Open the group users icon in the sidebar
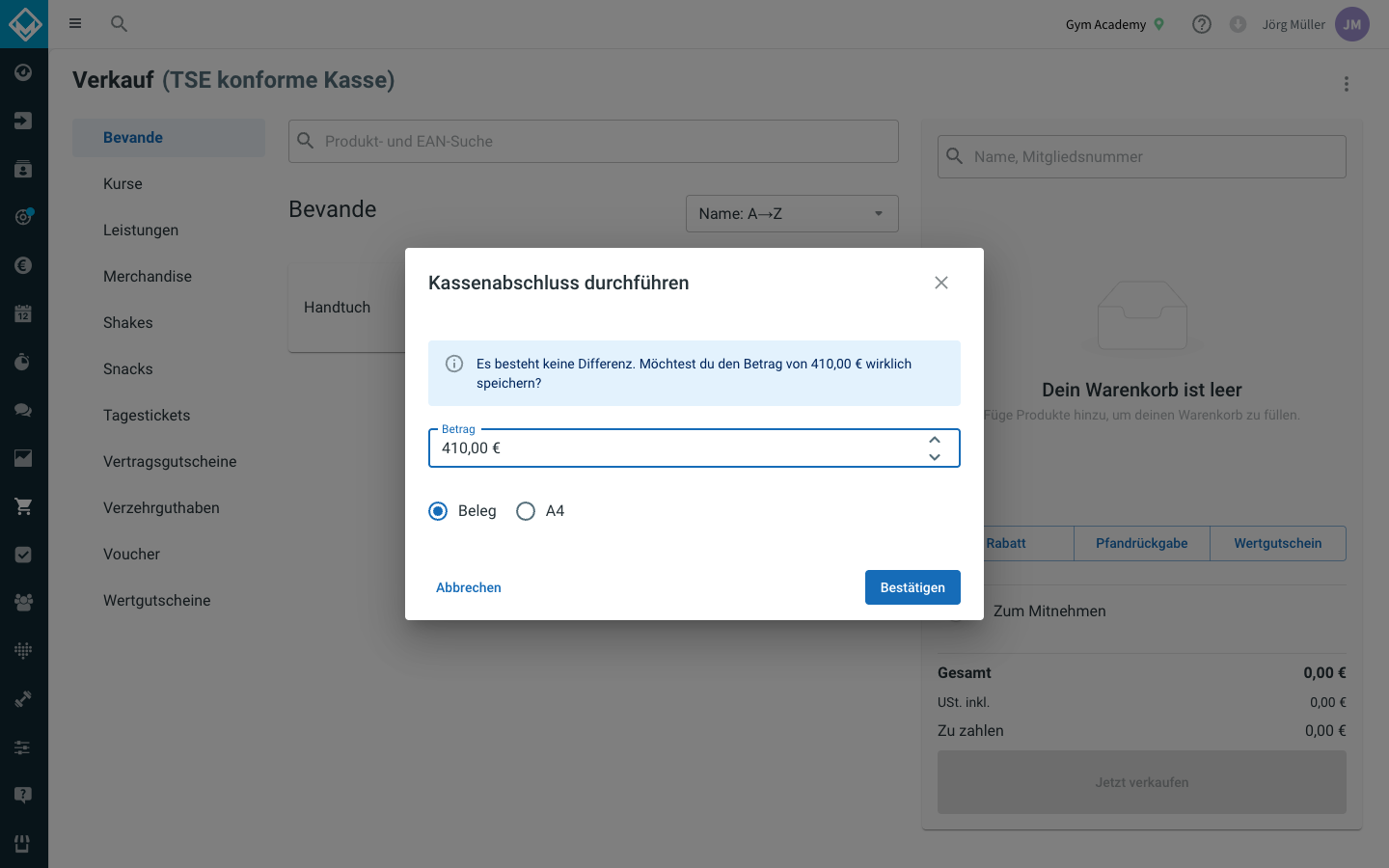Viewport: 1389px width, 868px height. tap(23, 603)
